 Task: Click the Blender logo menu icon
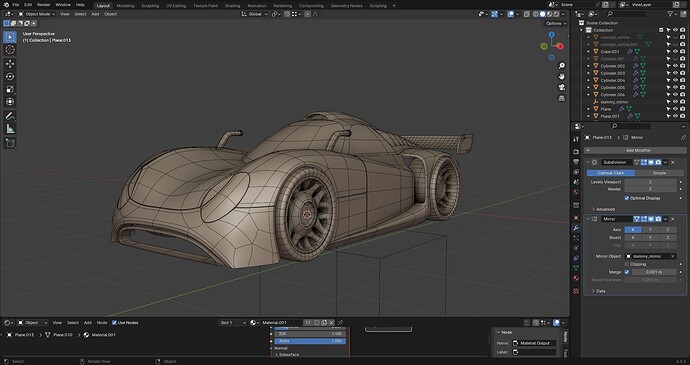6,4
